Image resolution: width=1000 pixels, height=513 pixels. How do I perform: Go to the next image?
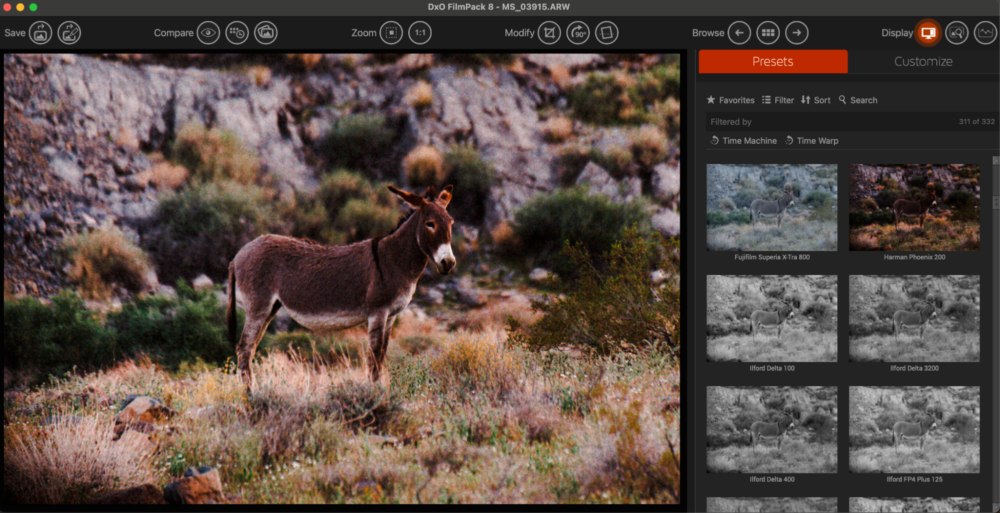tap(796, 33)
